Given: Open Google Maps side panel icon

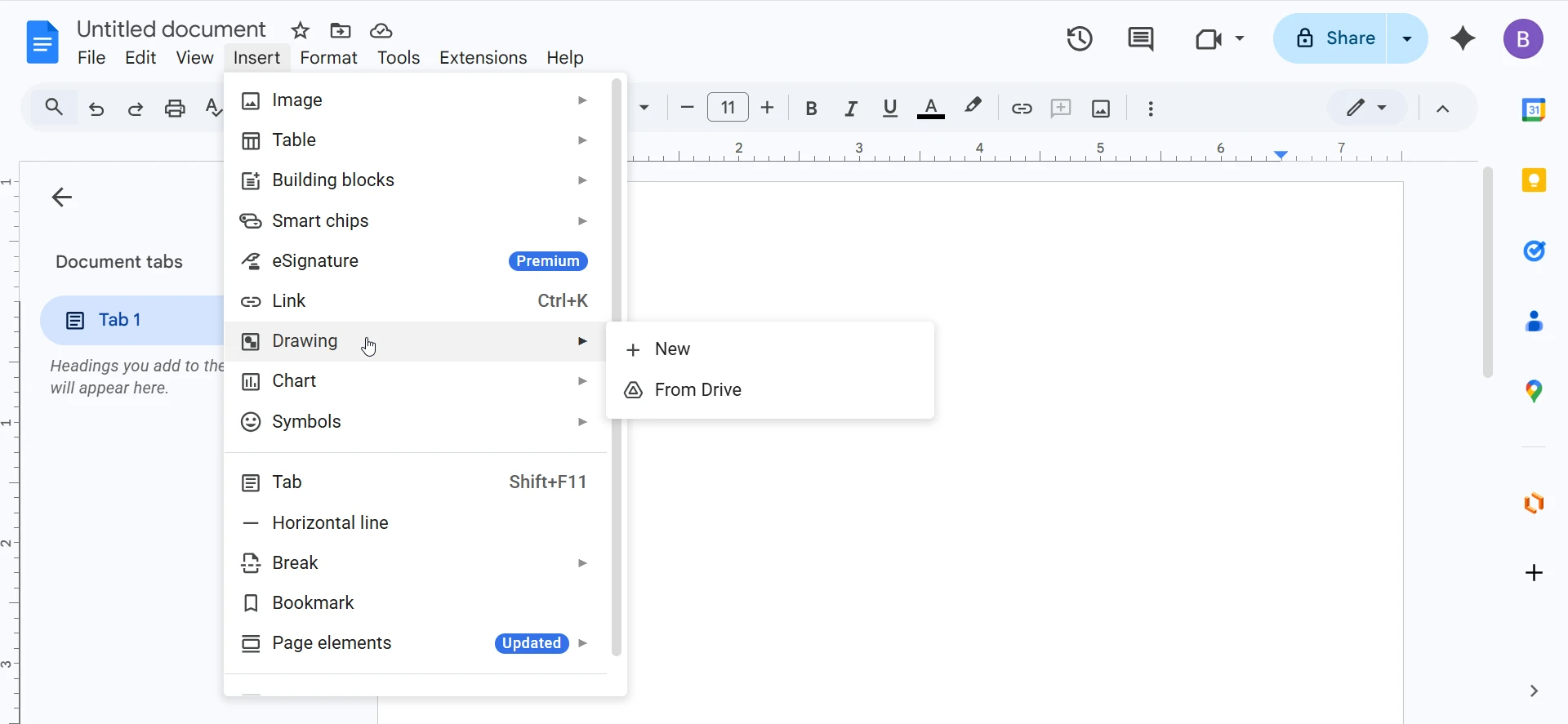Looking at the screenshot, I should 1534,392.
